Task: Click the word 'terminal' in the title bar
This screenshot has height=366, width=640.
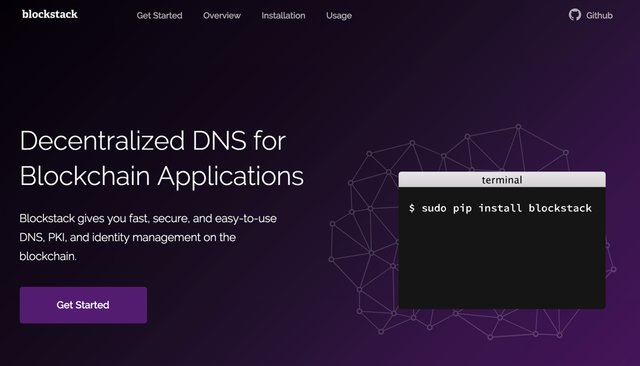Action: coord(502,180)
